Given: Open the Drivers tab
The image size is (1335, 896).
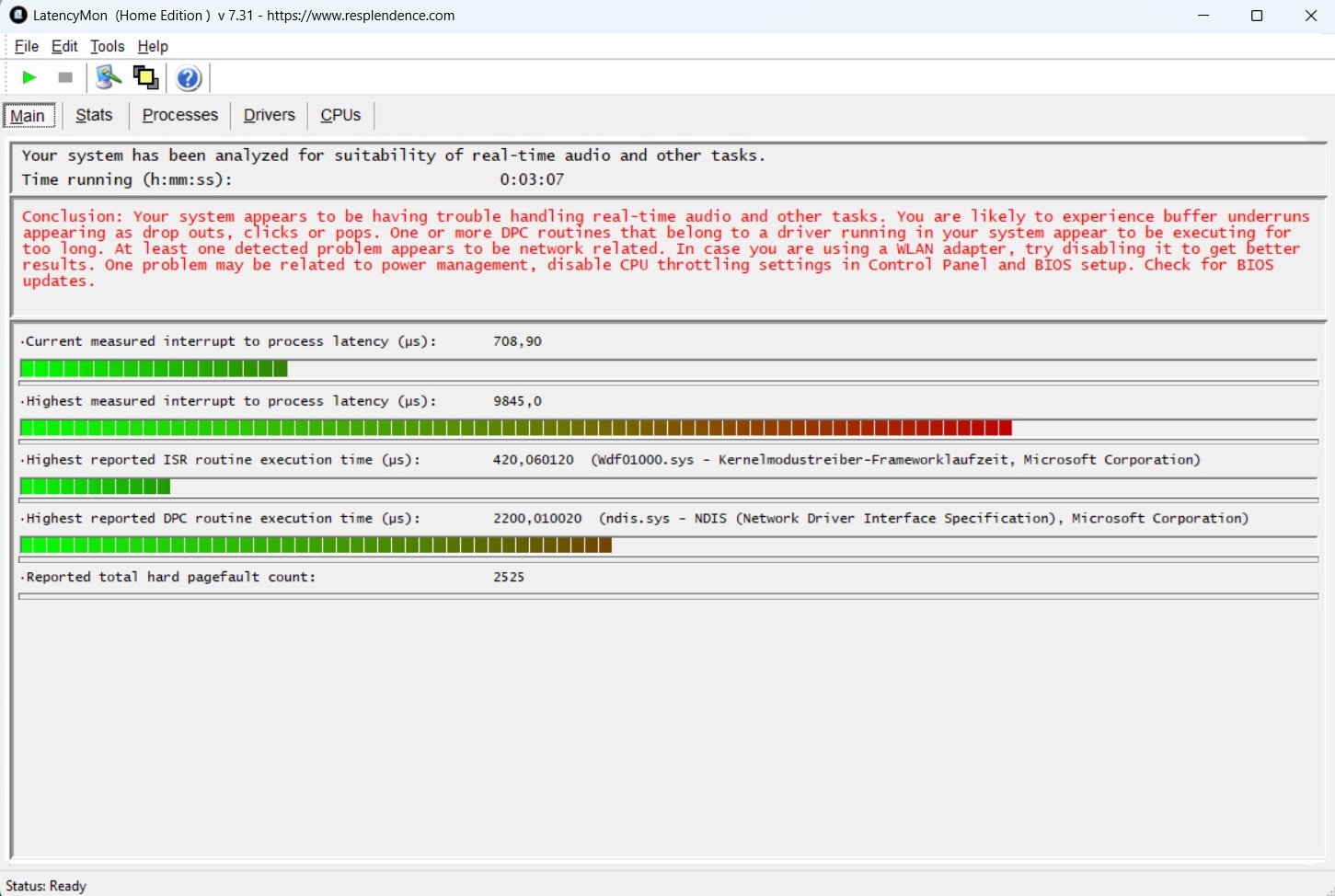Looking at the screenshot, I should [x=269, y=116].
